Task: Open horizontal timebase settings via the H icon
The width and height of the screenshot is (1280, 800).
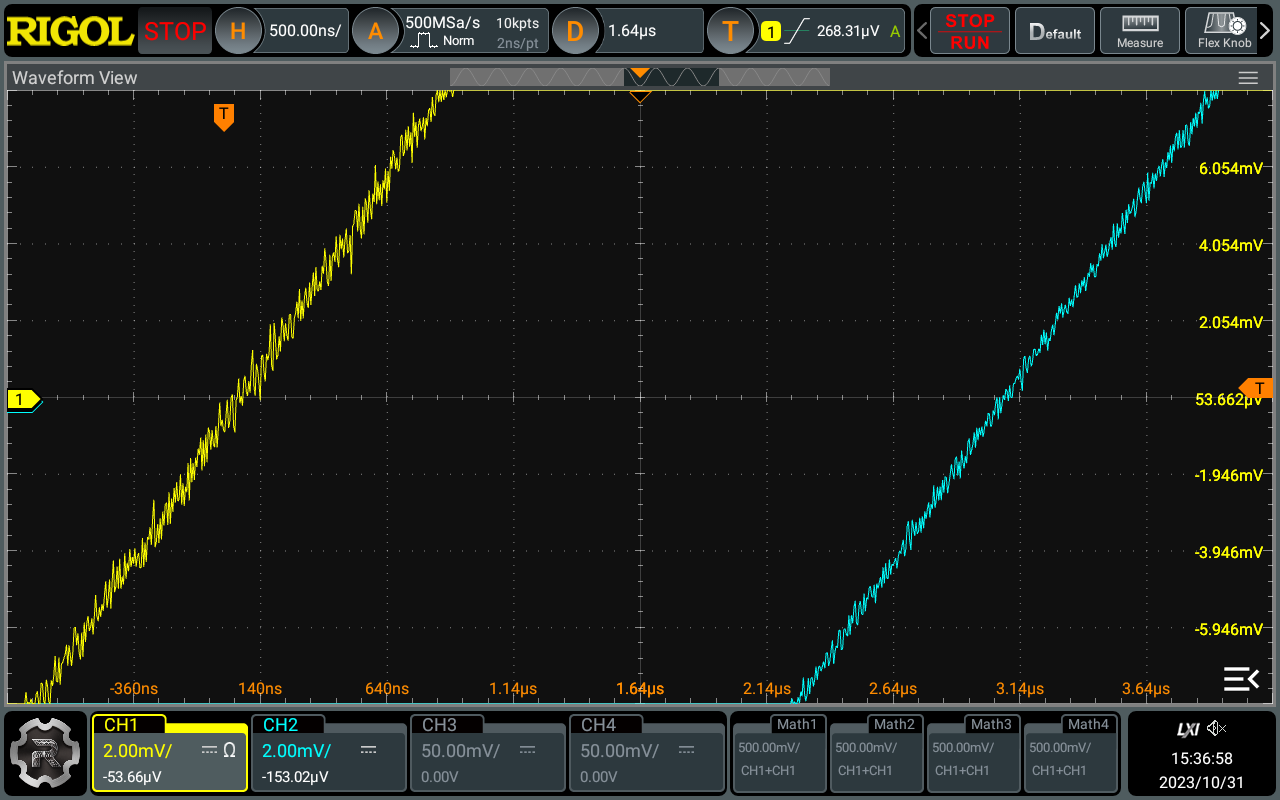Action: (x=238, y=31)
